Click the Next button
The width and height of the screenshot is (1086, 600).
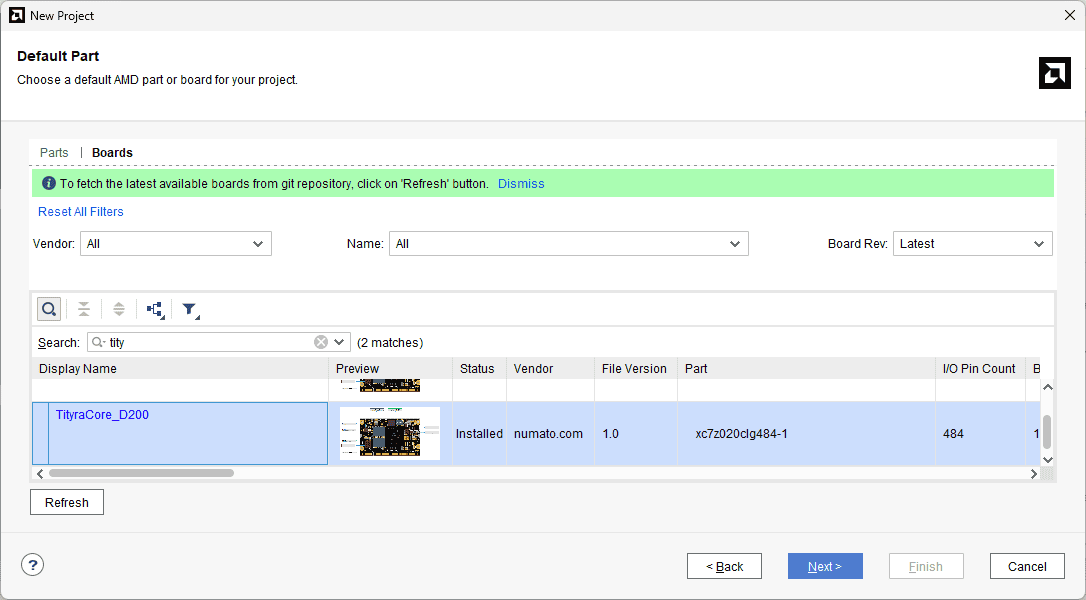tap(825, 566)
